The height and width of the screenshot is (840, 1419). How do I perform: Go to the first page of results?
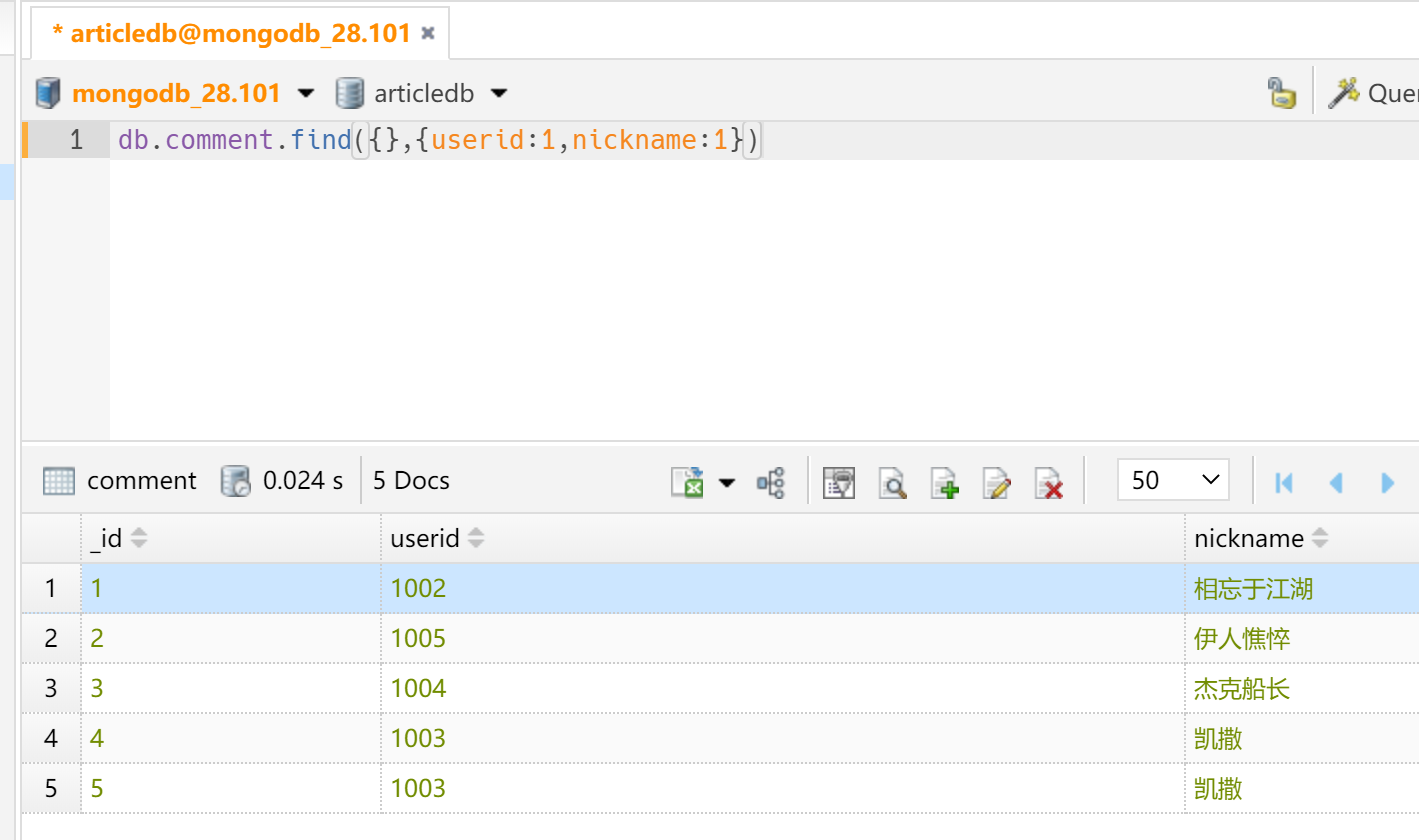pos(1284,482)
